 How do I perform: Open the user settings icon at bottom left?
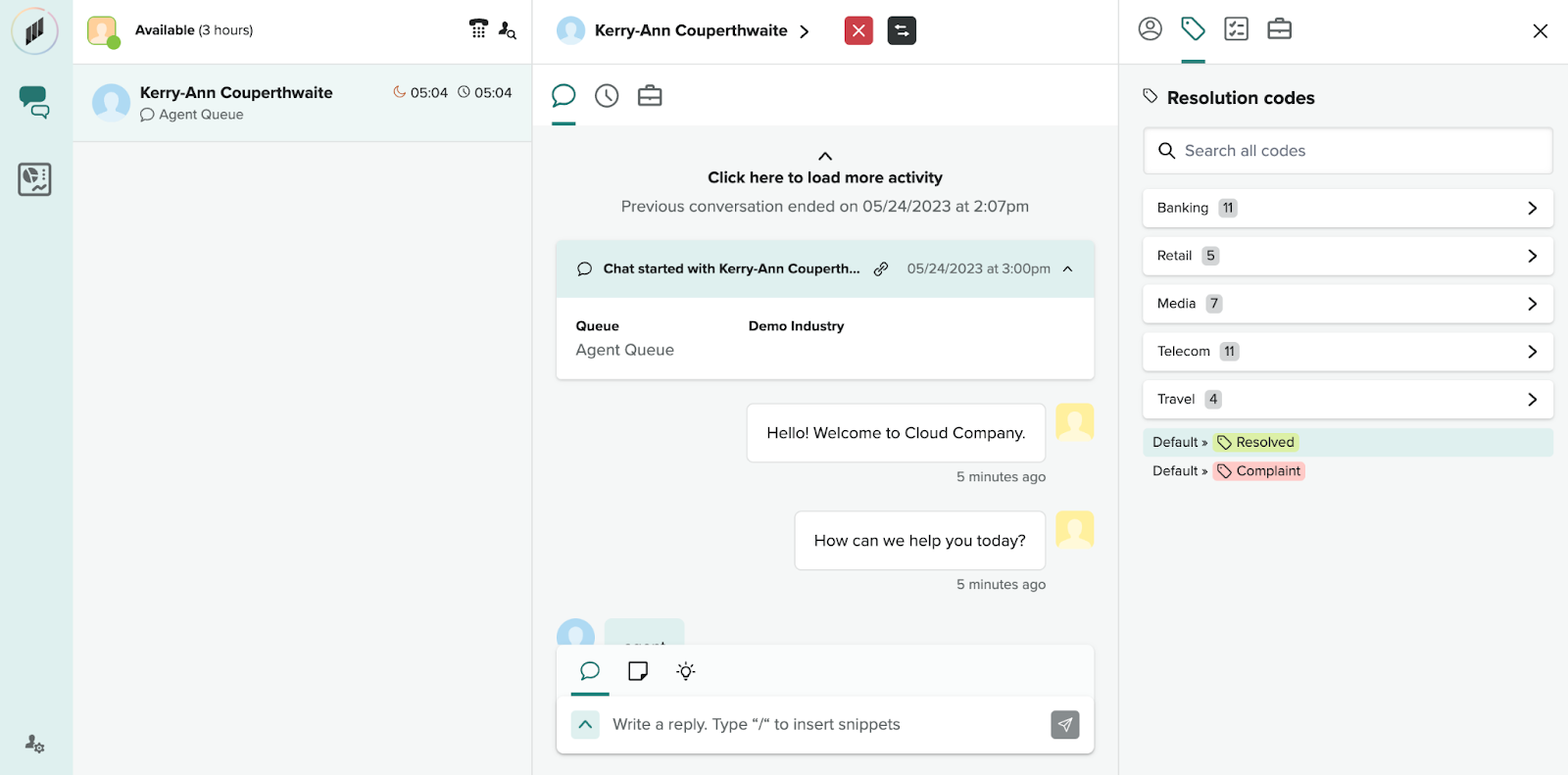click(34, 744)
